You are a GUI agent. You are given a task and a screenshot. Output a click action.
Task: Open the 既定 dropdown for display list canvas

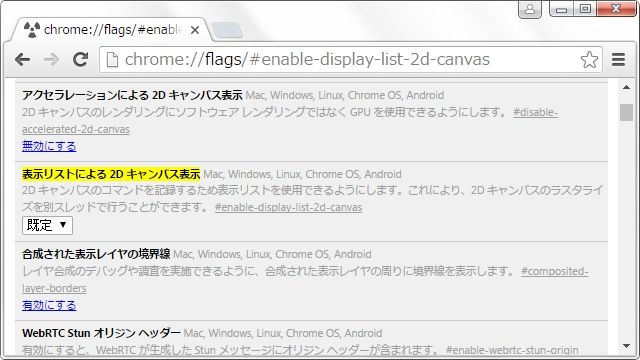[x=47, y=225]
